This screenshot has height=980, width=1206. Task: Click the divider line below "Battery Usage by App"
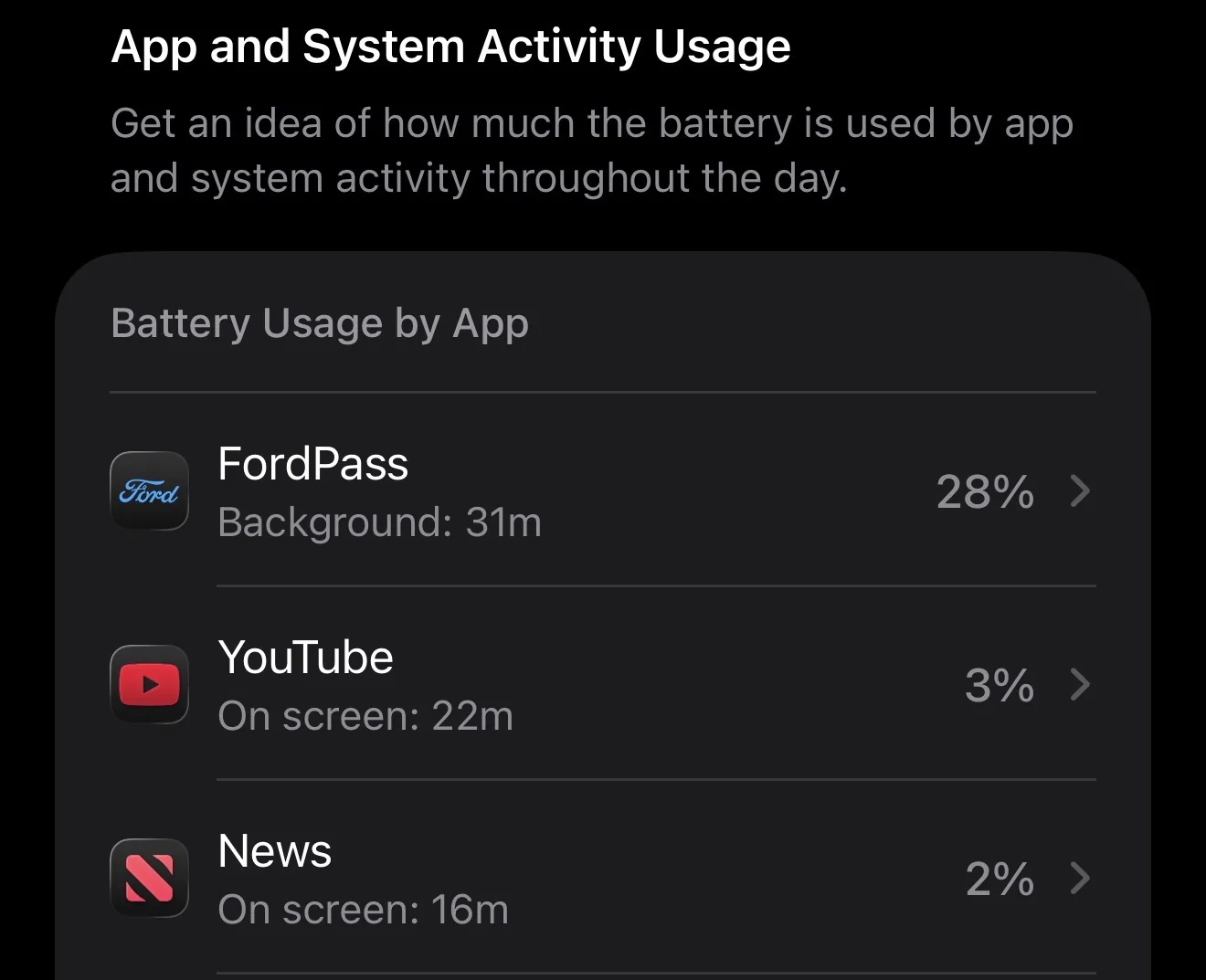(x=603, y=393)
